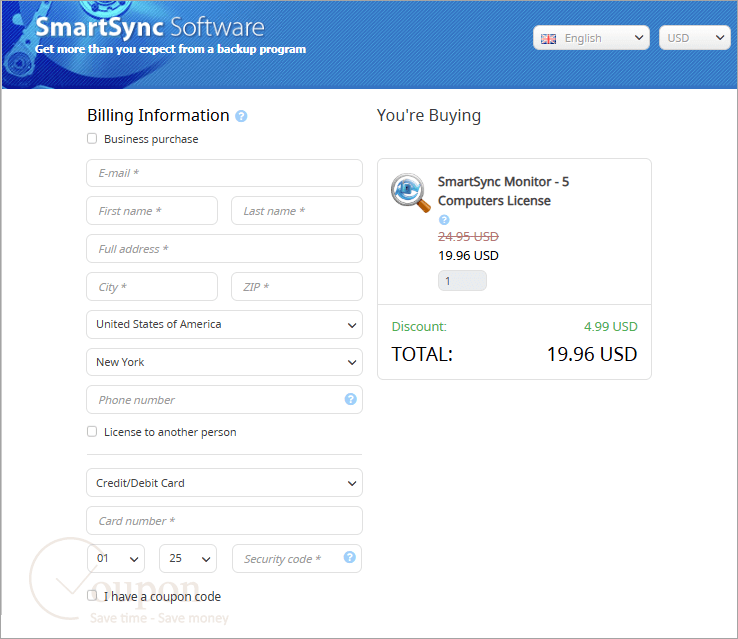Click the TOTAL 19.96 USD amount
This screenshot has width=738, height=639.
click(592, 354)
